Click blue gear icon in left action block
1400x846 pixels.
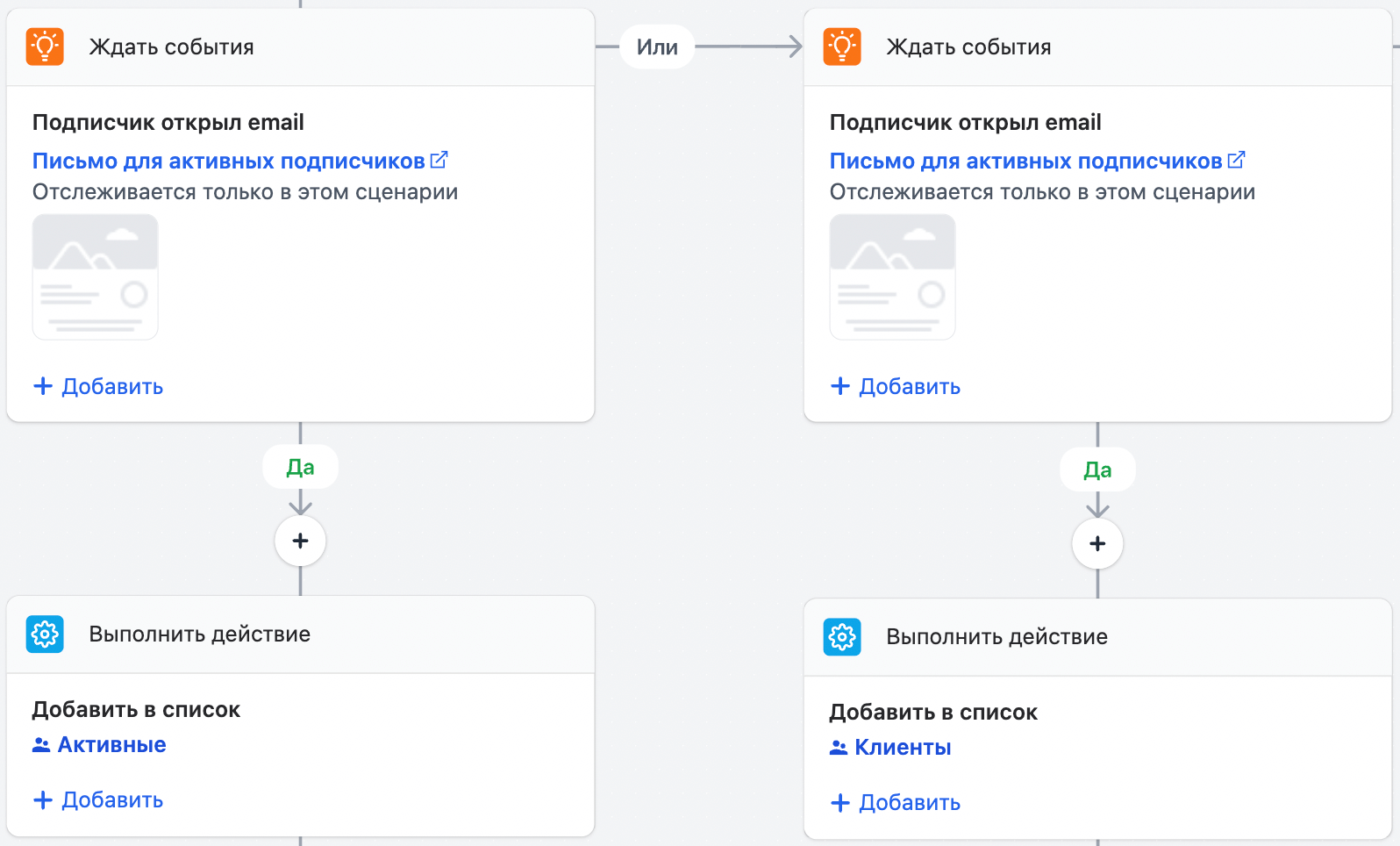45,634
